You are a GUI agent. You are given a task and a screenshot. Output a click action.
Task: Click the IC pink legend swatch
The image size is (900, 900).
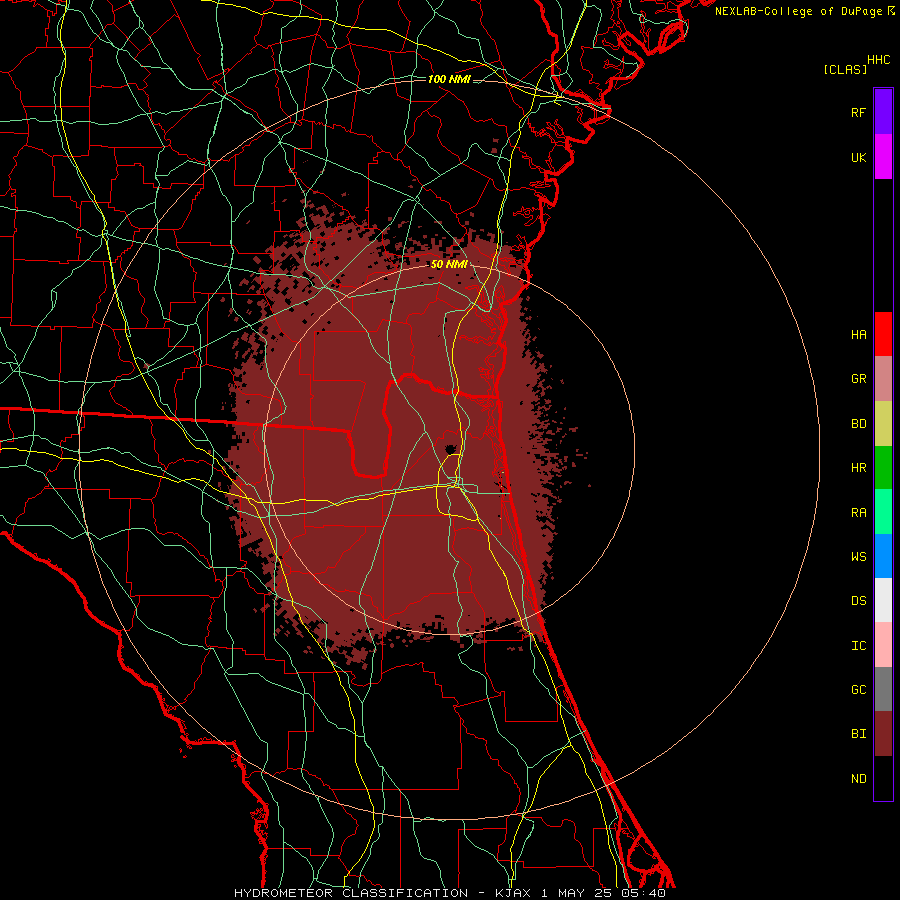(x=883, y=645)
